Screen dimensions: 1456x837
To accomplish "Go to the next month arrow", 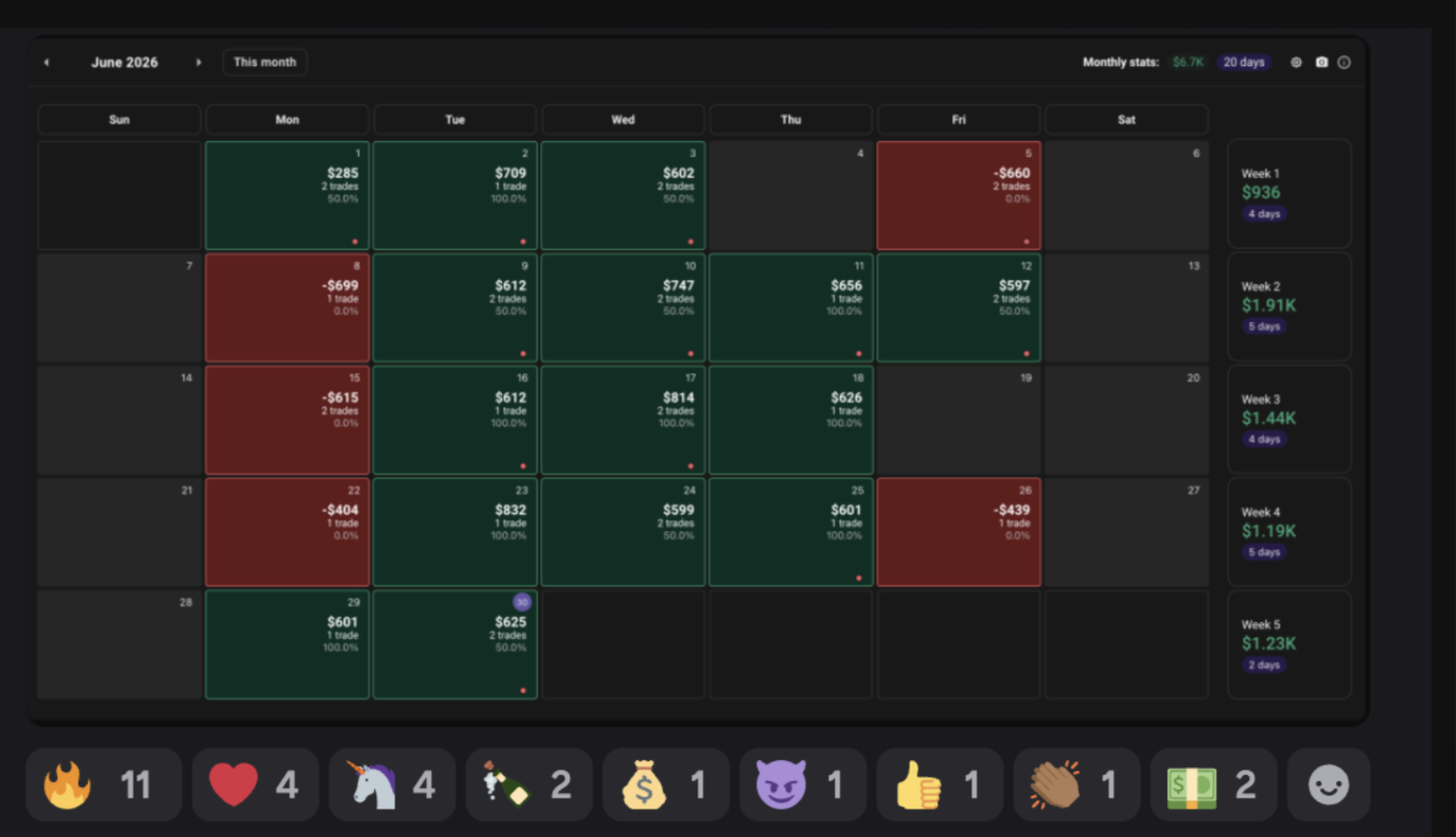I will click(198, 62).
